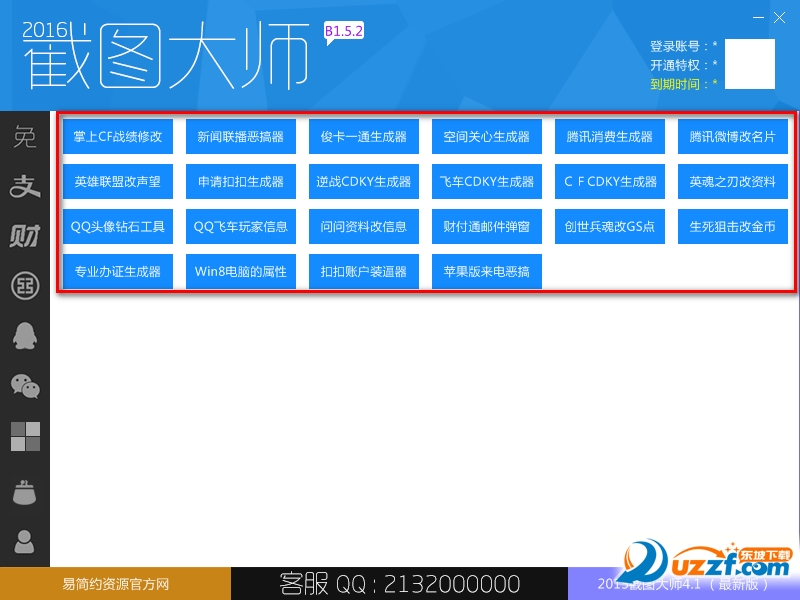Launch 苹果版来电恶搞
This screenshot has height=600, width=800.
pos(487,271)
